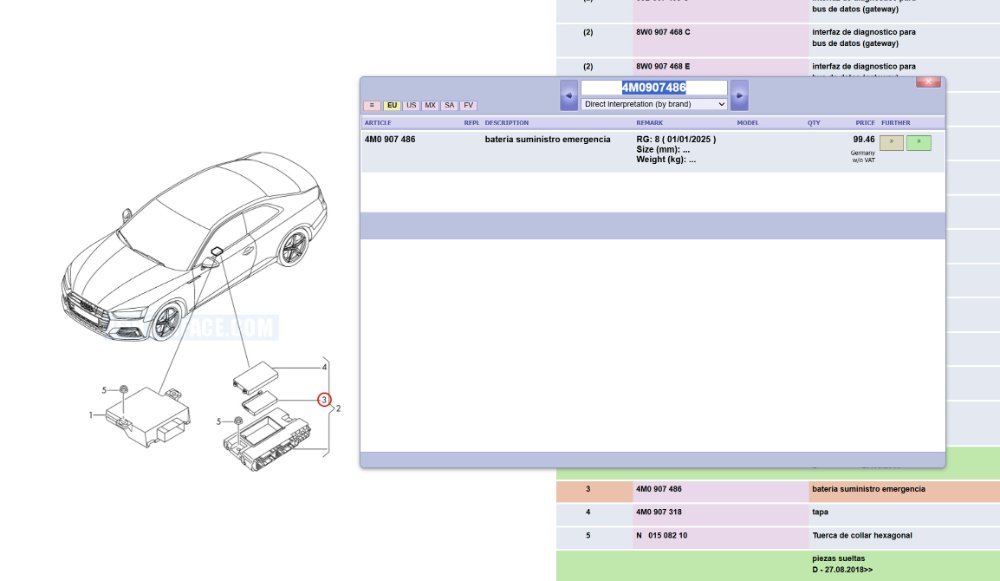Click the ARTICLE column header

[378, 122]
